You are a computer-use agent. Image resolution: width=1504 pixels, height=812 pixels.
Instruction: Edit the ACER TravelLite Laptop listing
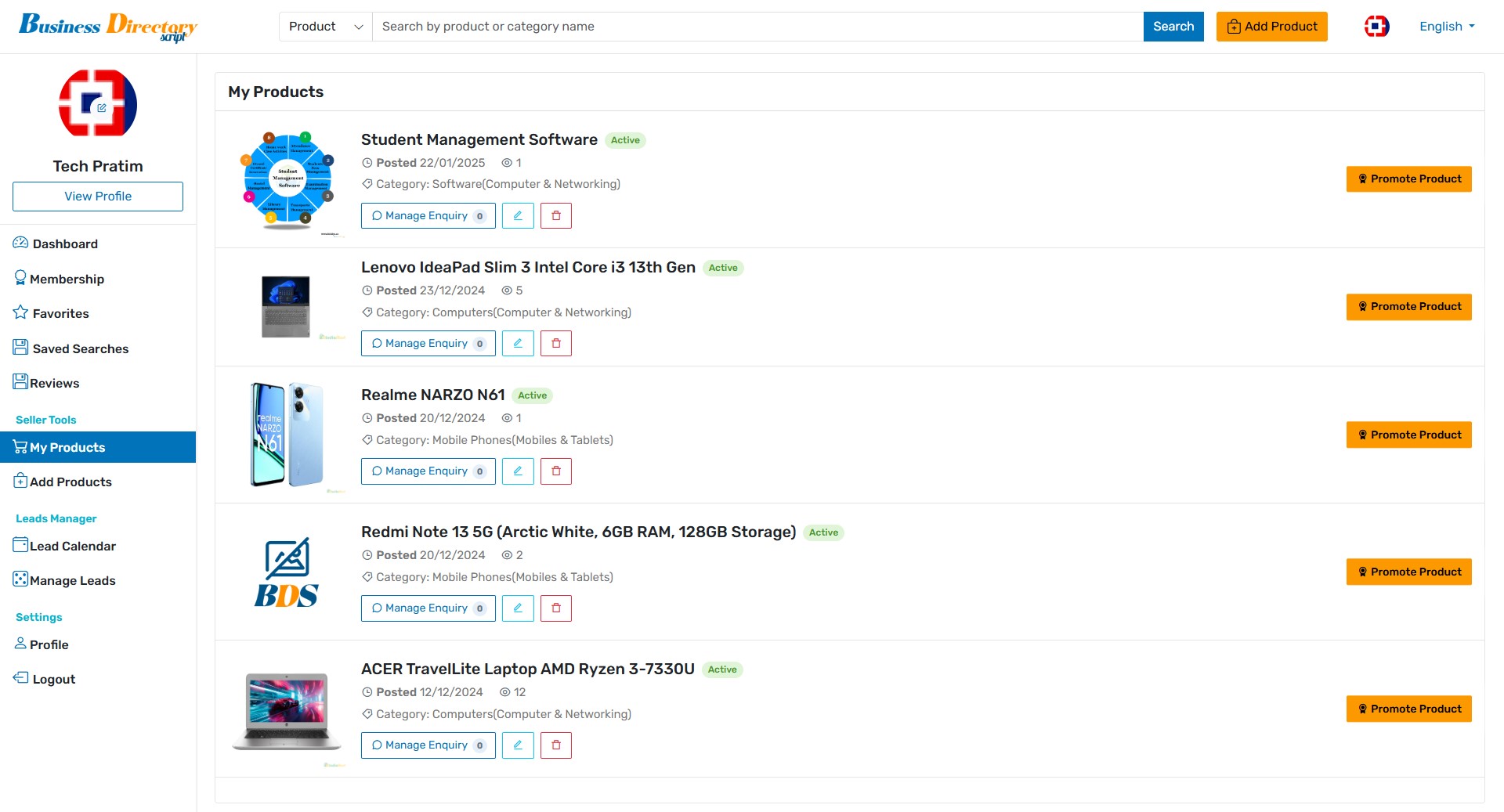[x=518, y=745]
